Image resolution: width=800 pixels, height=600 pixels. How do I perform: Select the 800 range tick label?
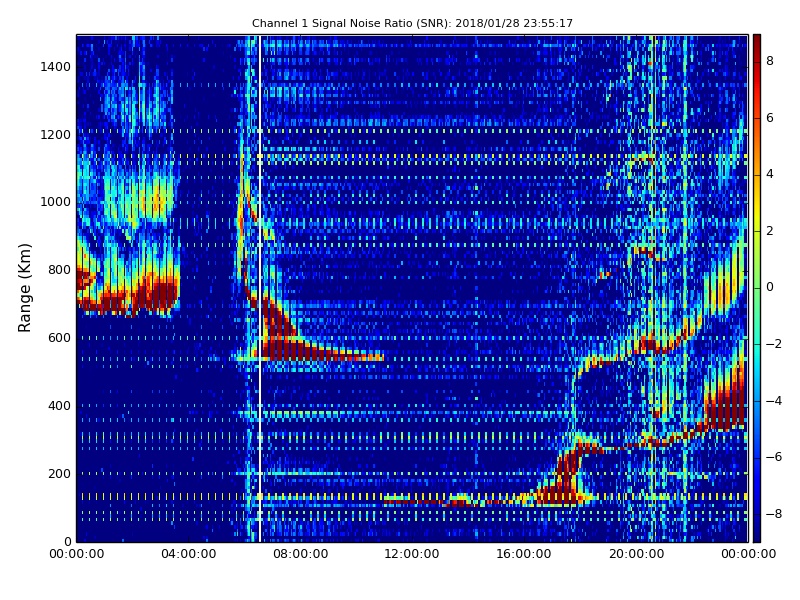(59, 270)
